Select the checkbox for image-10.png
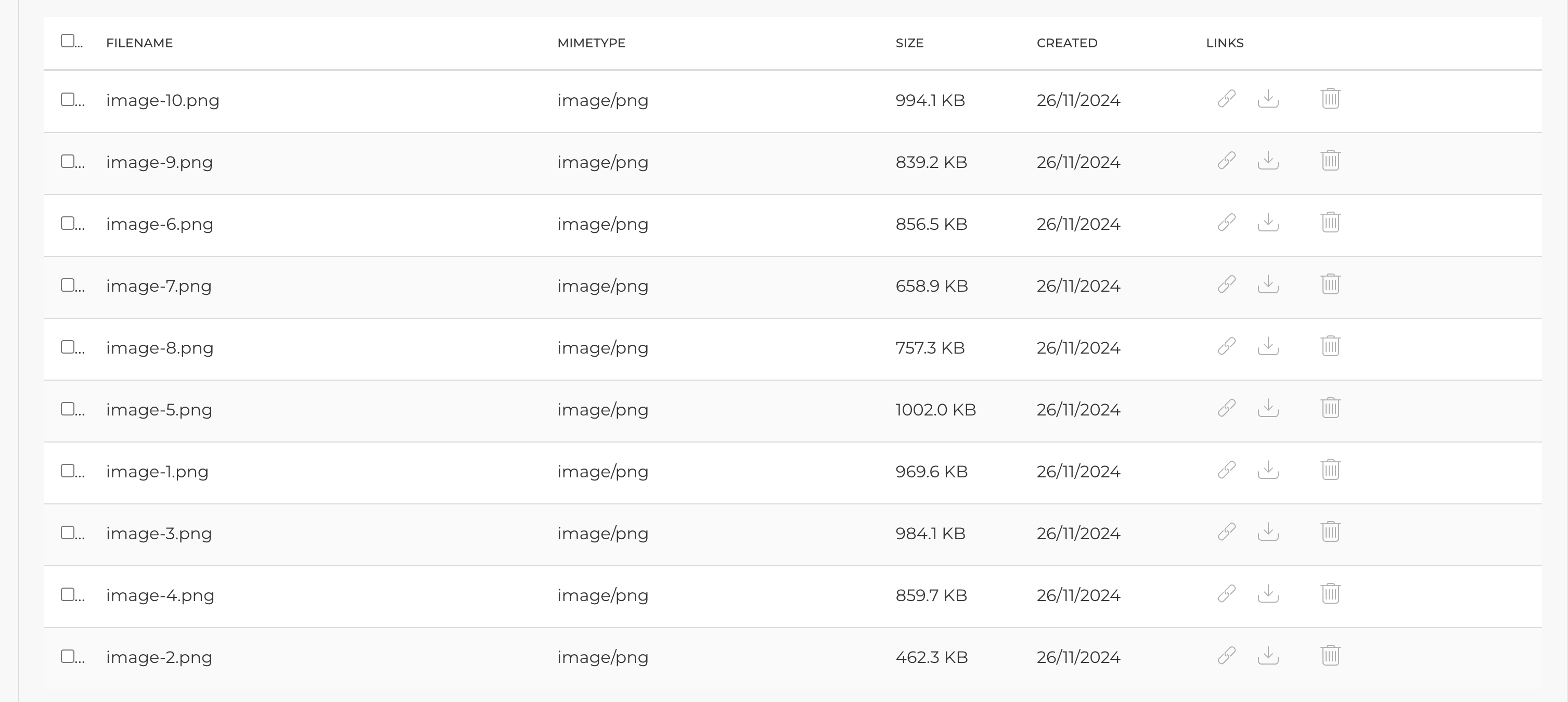The image size is (1568, 702). point(67,99)
